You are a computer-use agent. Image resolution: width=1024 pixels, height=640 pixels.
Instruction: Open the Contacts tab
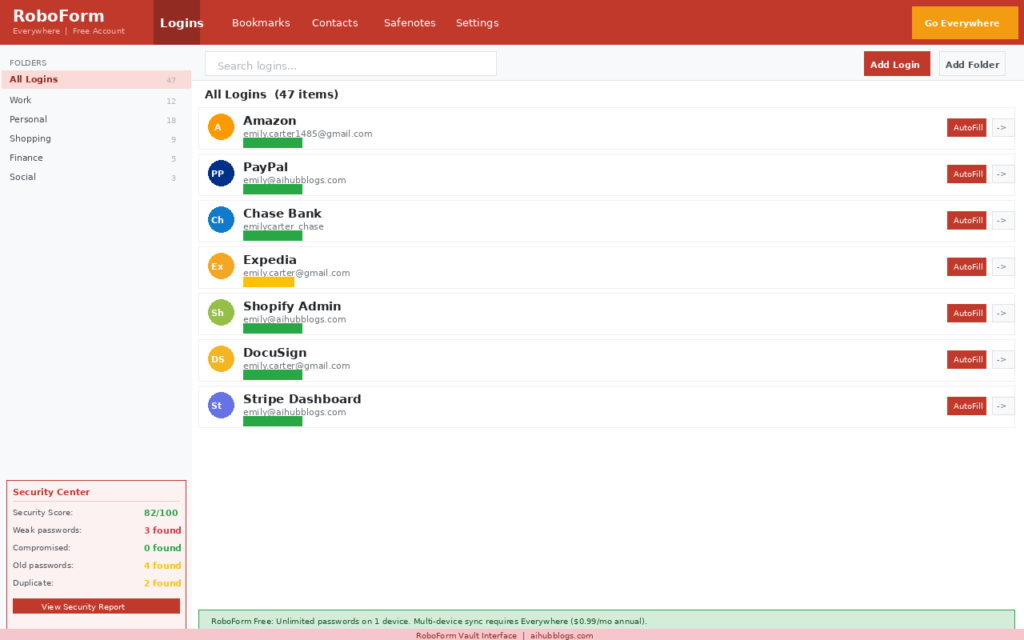334,22
